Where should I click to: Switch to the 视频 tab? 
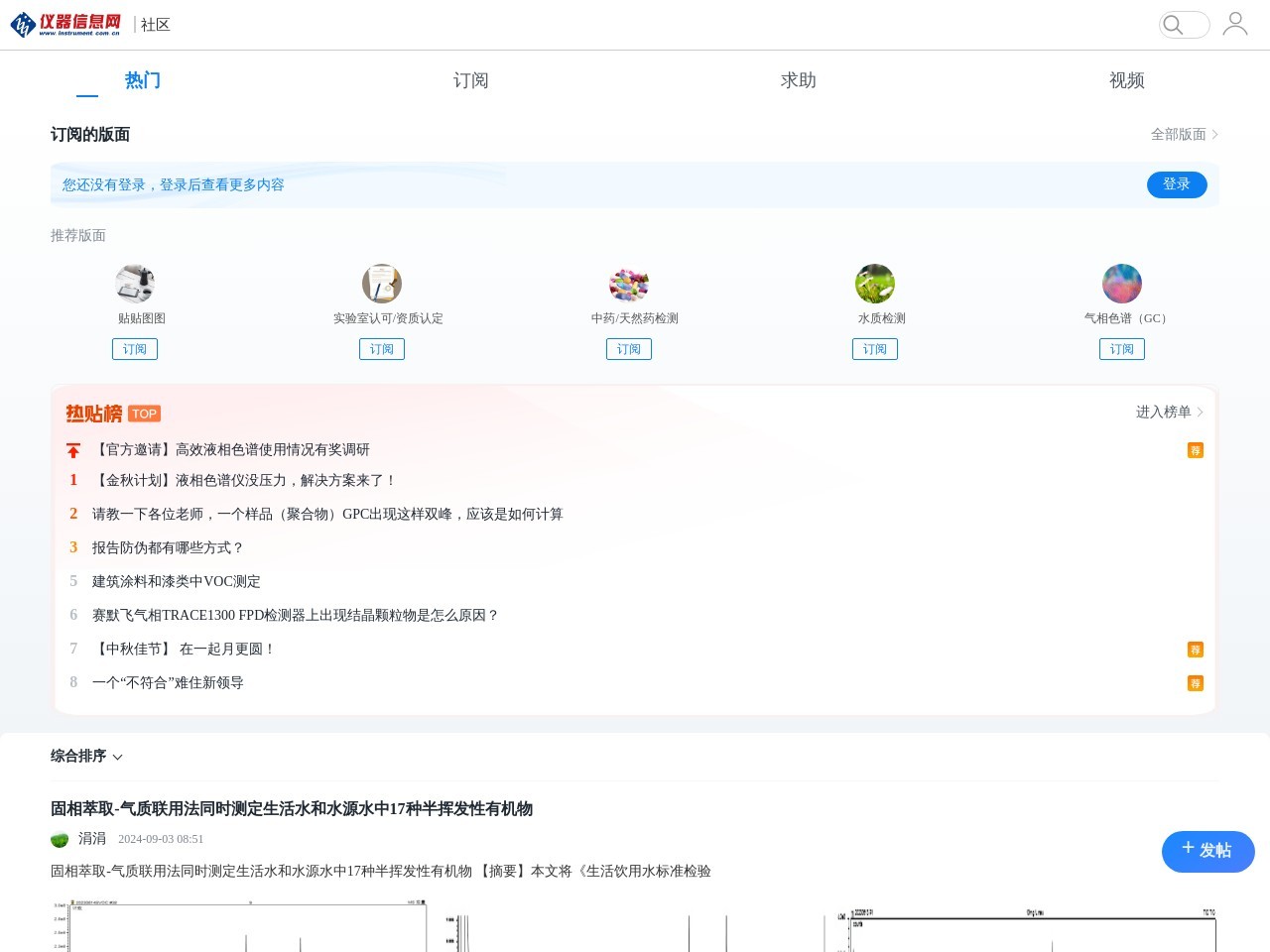pos(1126,80)
